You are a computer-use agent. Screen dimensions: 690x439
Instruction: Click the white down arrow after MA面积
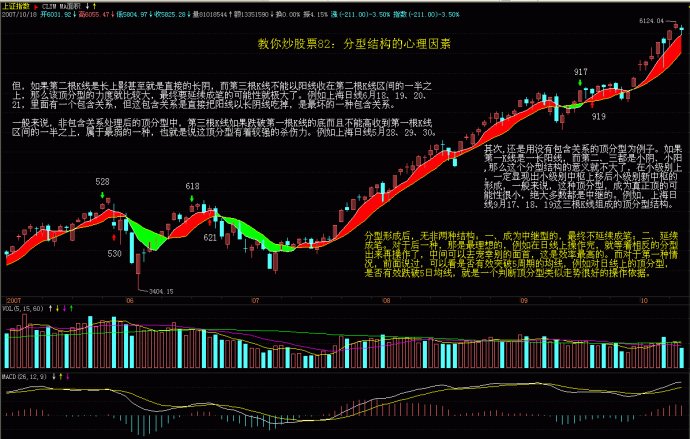87,7
